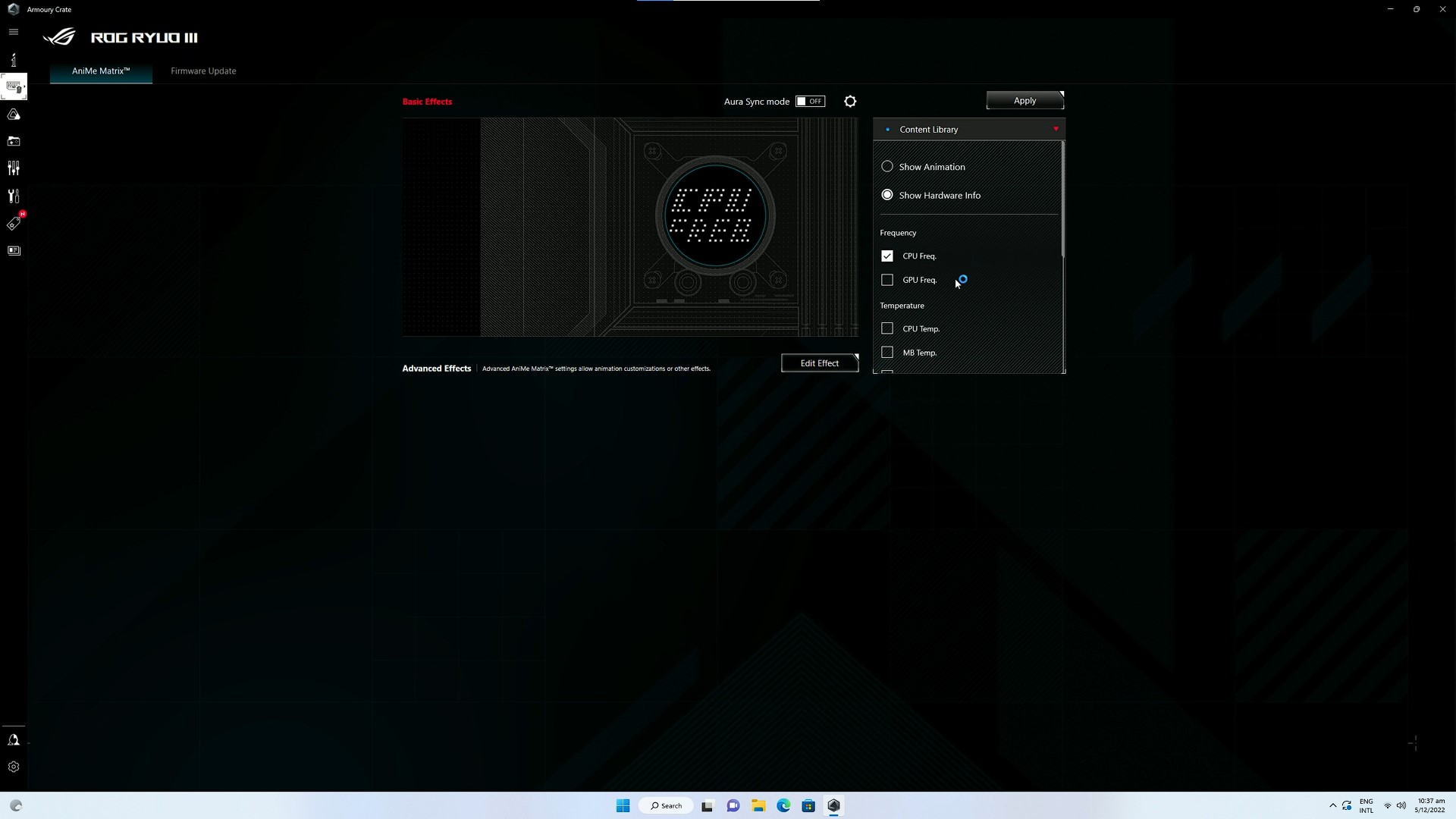Show hidden tray icons chevron
Viewport: 1456px width, 819px height.
point(1332,805)
